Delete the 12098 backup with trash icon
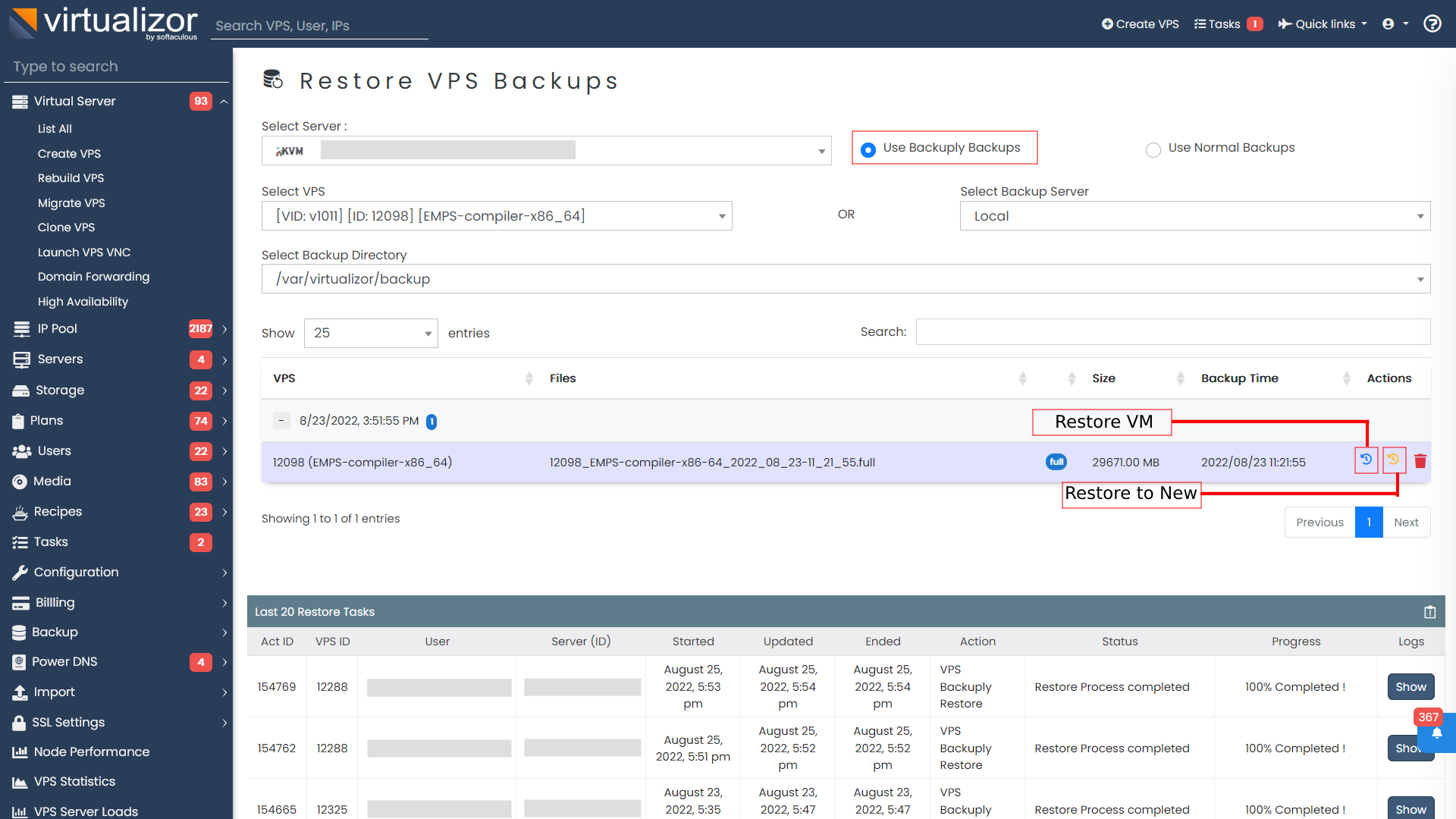1456x819 pixels. (x=1420, y=461)
